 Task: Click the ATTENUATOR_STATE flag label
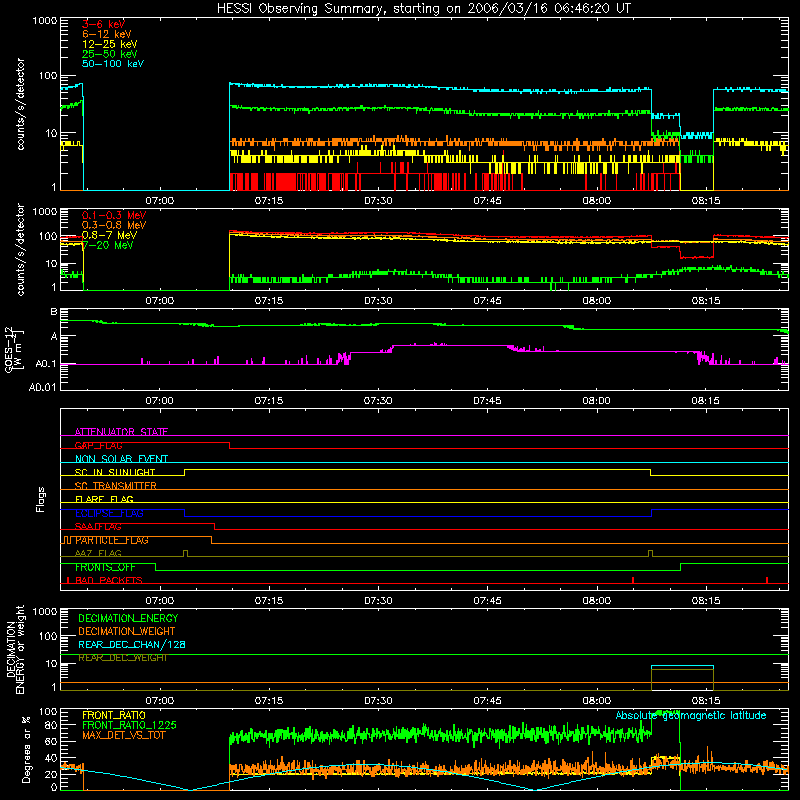(x=121, y=432)
